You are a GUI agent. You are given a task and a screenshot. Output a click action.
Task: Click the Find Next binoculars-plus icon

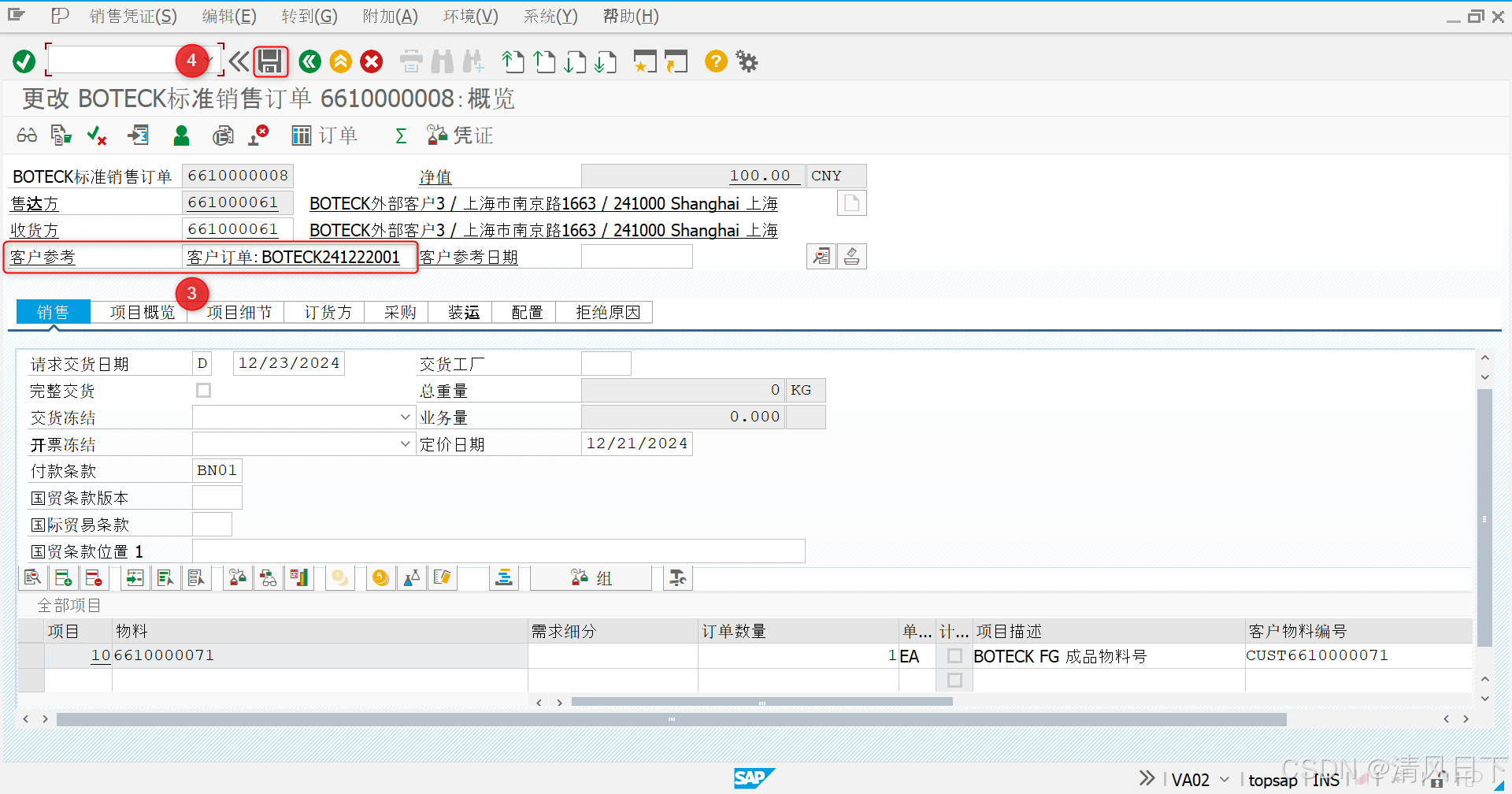click(x=474, y=61)
